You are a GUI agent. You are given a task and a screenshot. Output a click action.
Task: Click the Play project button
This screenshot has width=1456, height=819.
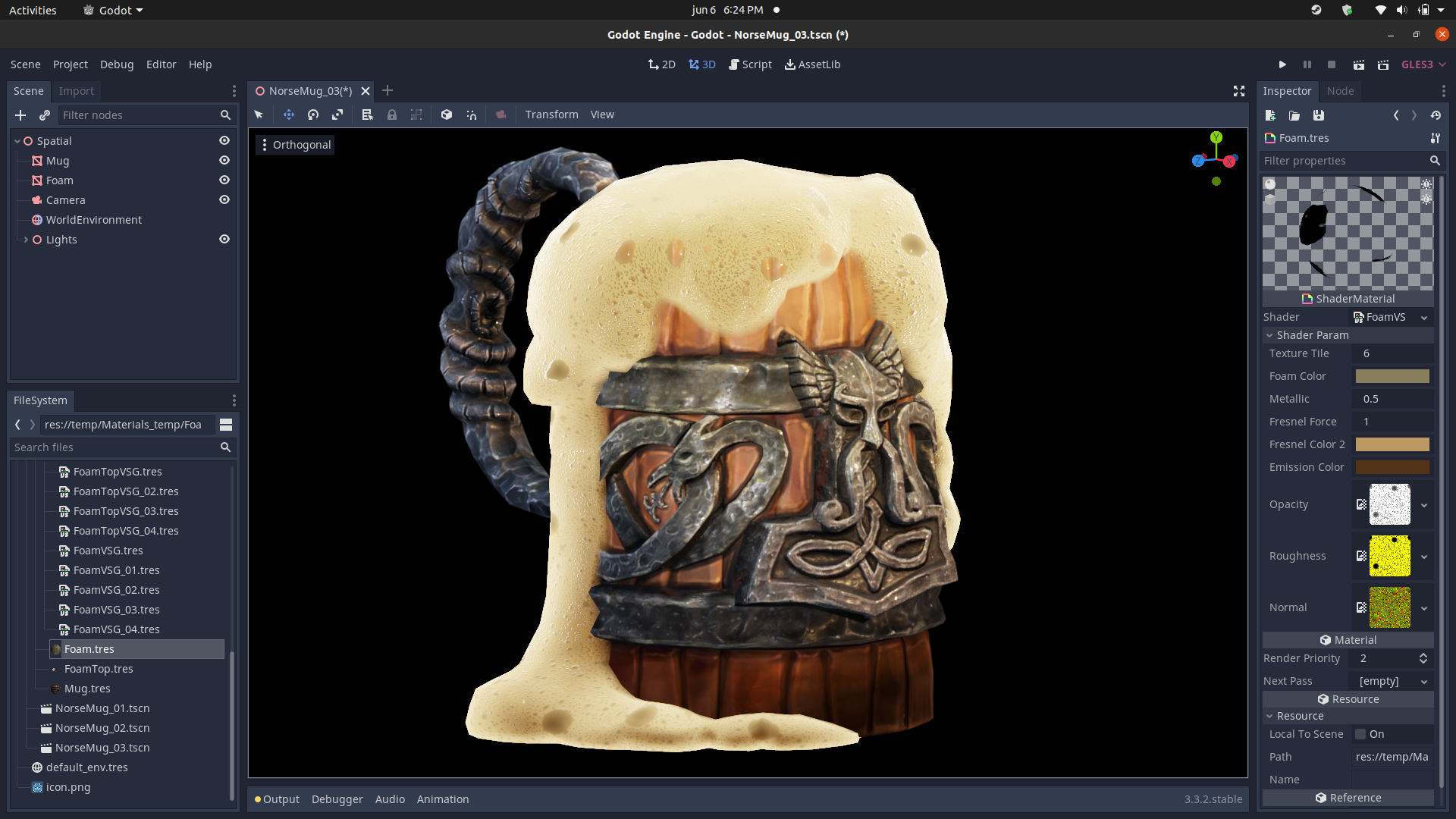click(x=1282, y=64)
